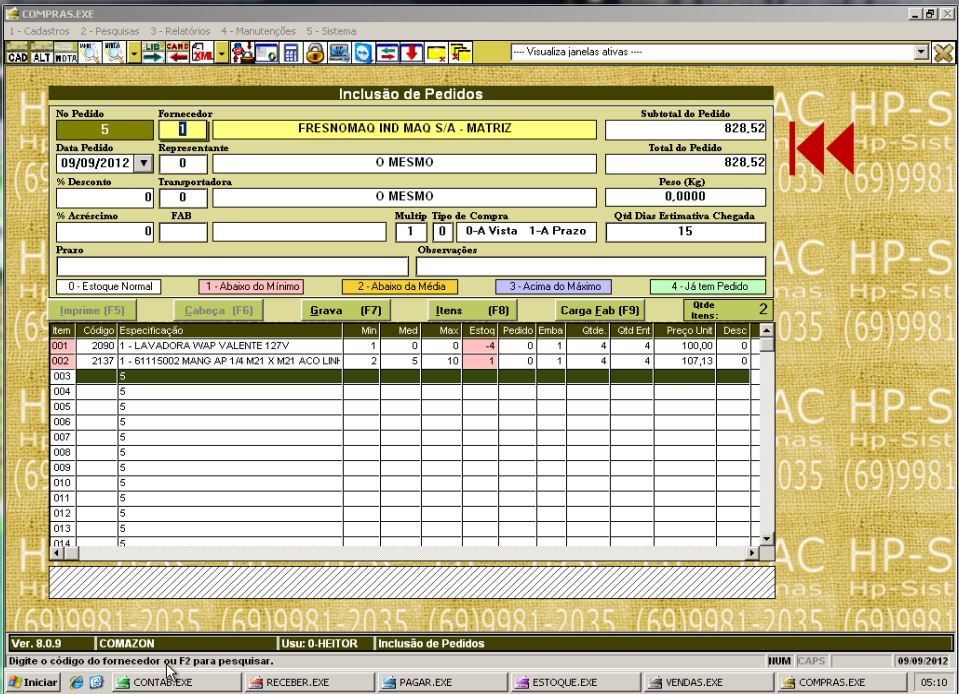Viewport: 959px width, 694px height.
Task: Open the 3 - Relatórios menu
Action: tap(180, 31)
